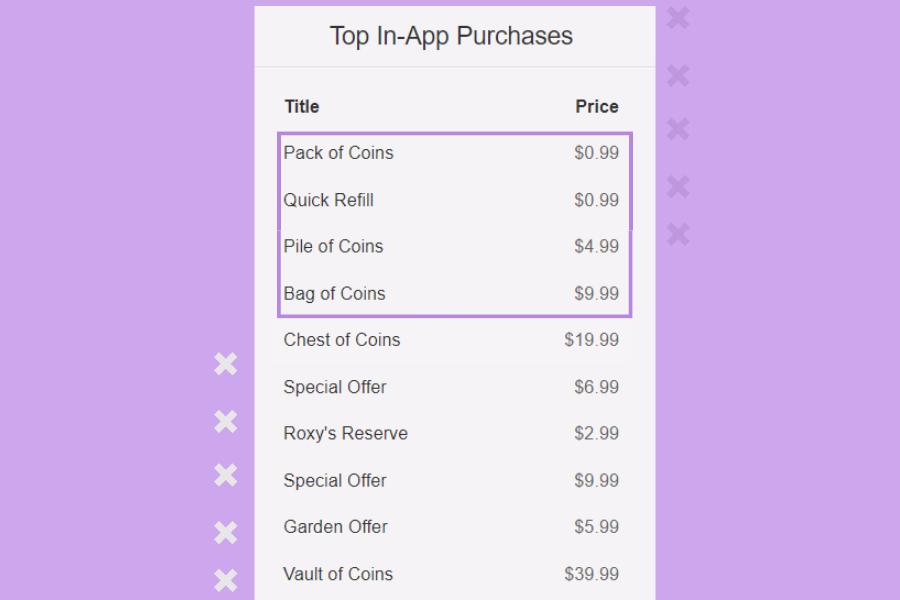Click the X icon beside the Top In-App Purchases heading

tap(678, 18)
